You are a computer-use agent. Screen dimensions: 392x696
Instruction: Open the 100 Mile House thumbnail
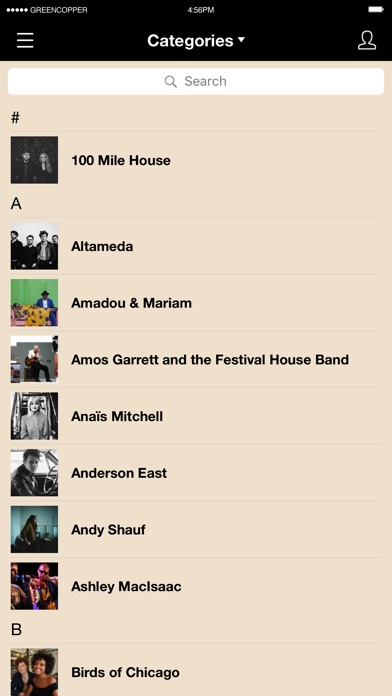pyautogui.click(x=34, y=160)
